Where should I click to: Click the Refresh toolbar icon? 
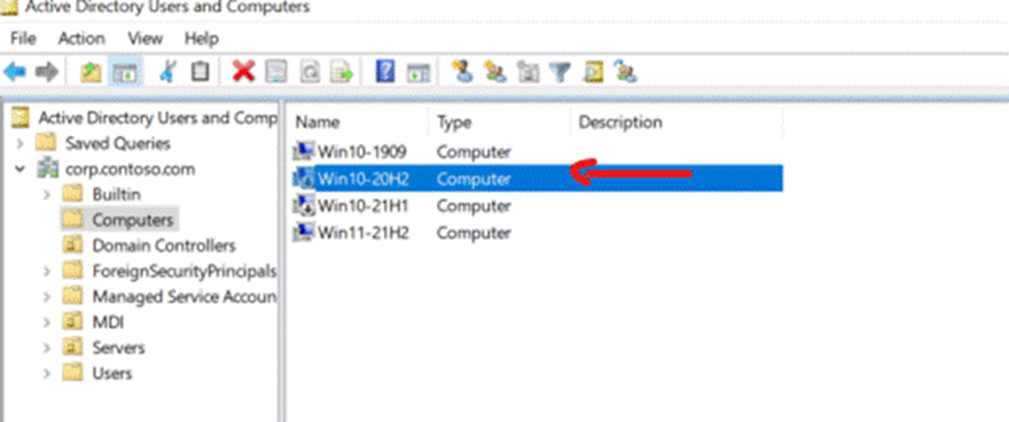click(310, 72)
